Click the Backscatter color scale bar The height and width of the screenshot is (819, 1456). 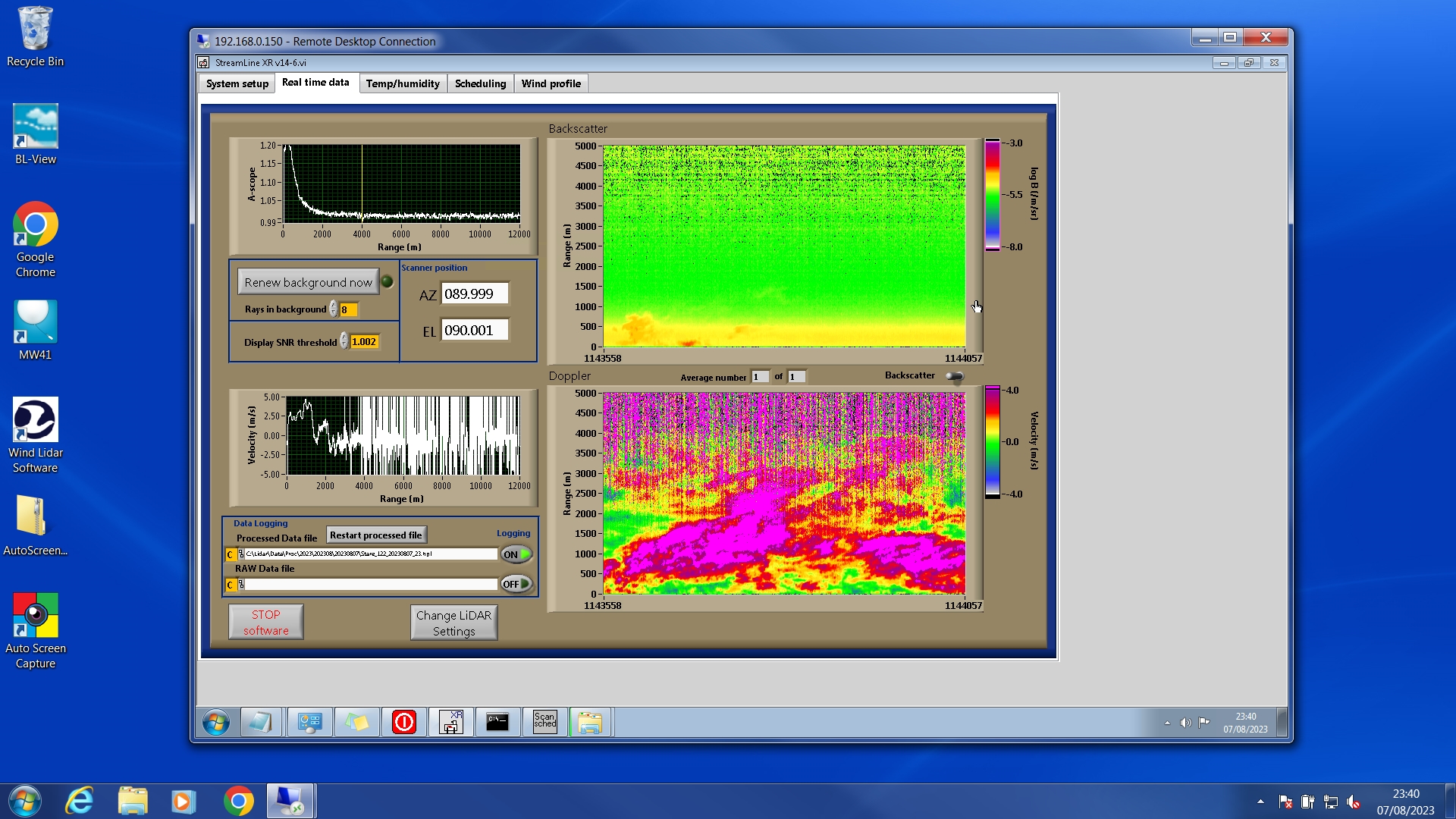(x=992, y=195)
